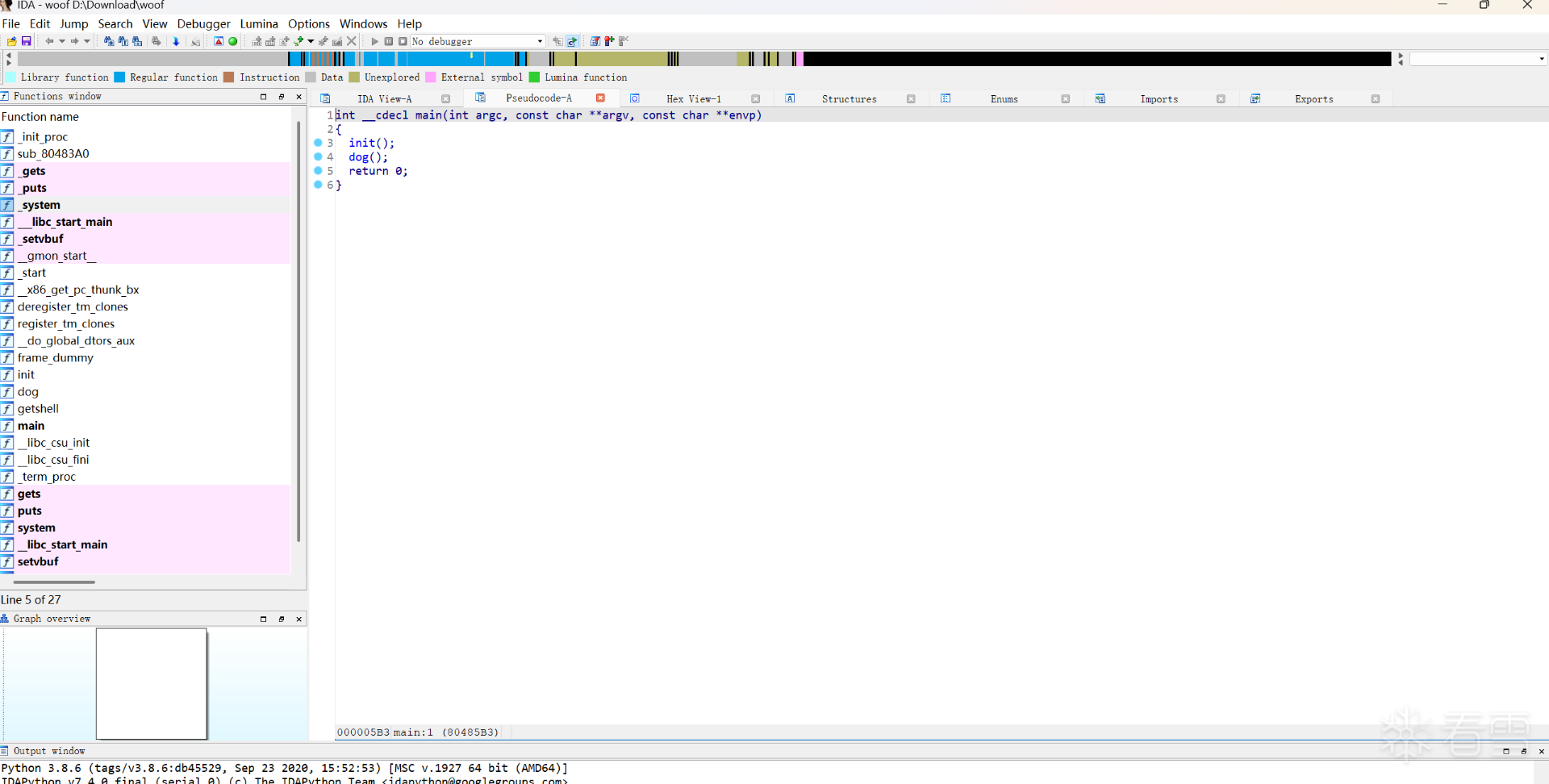This screenshot has width=1549, height=784.
Task: Click the IDA View-A tab icon
Action: (x=326, y=98)
